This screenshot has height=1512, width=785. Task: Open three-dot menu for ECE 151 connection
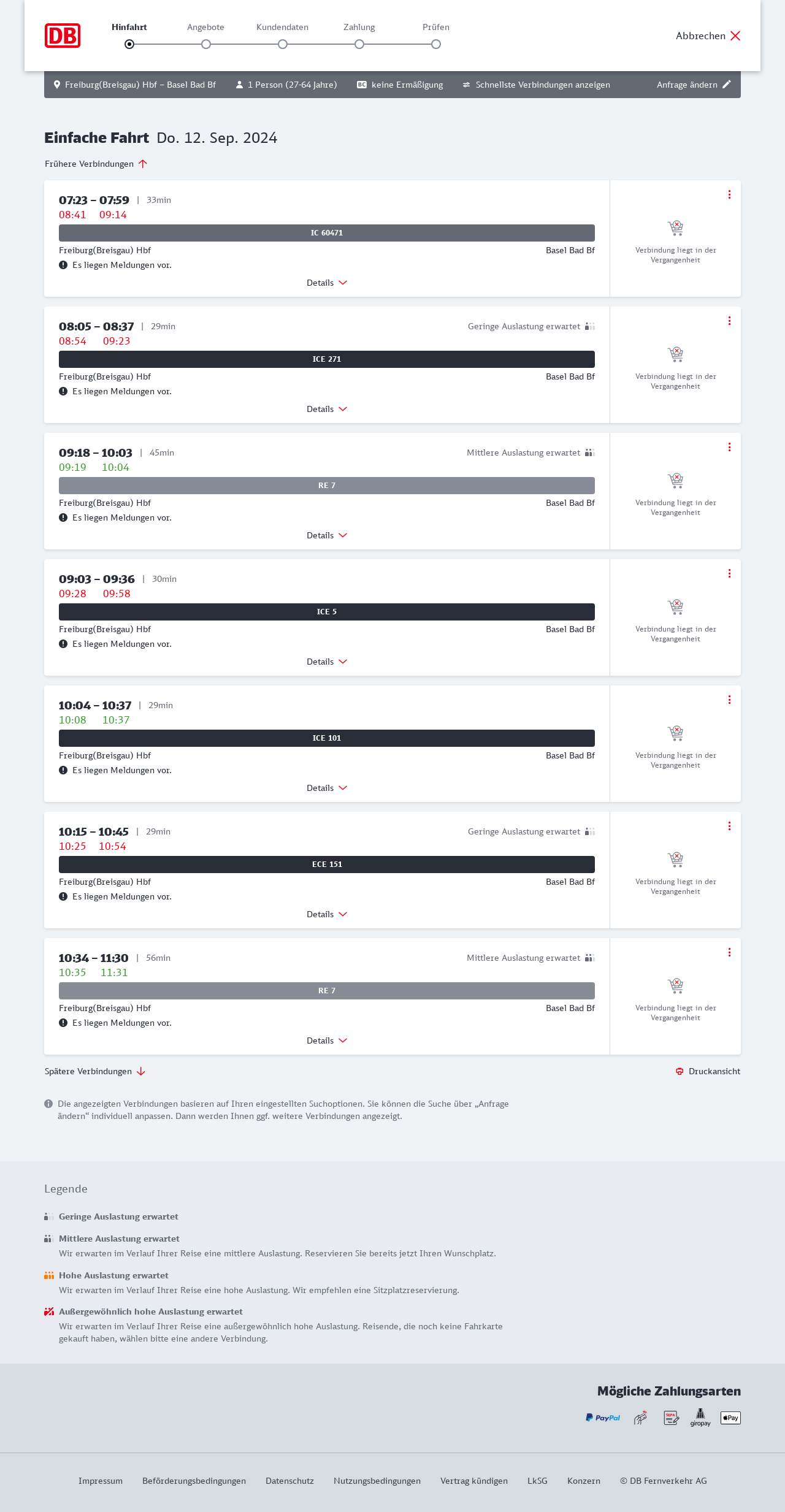pos(729,826)
